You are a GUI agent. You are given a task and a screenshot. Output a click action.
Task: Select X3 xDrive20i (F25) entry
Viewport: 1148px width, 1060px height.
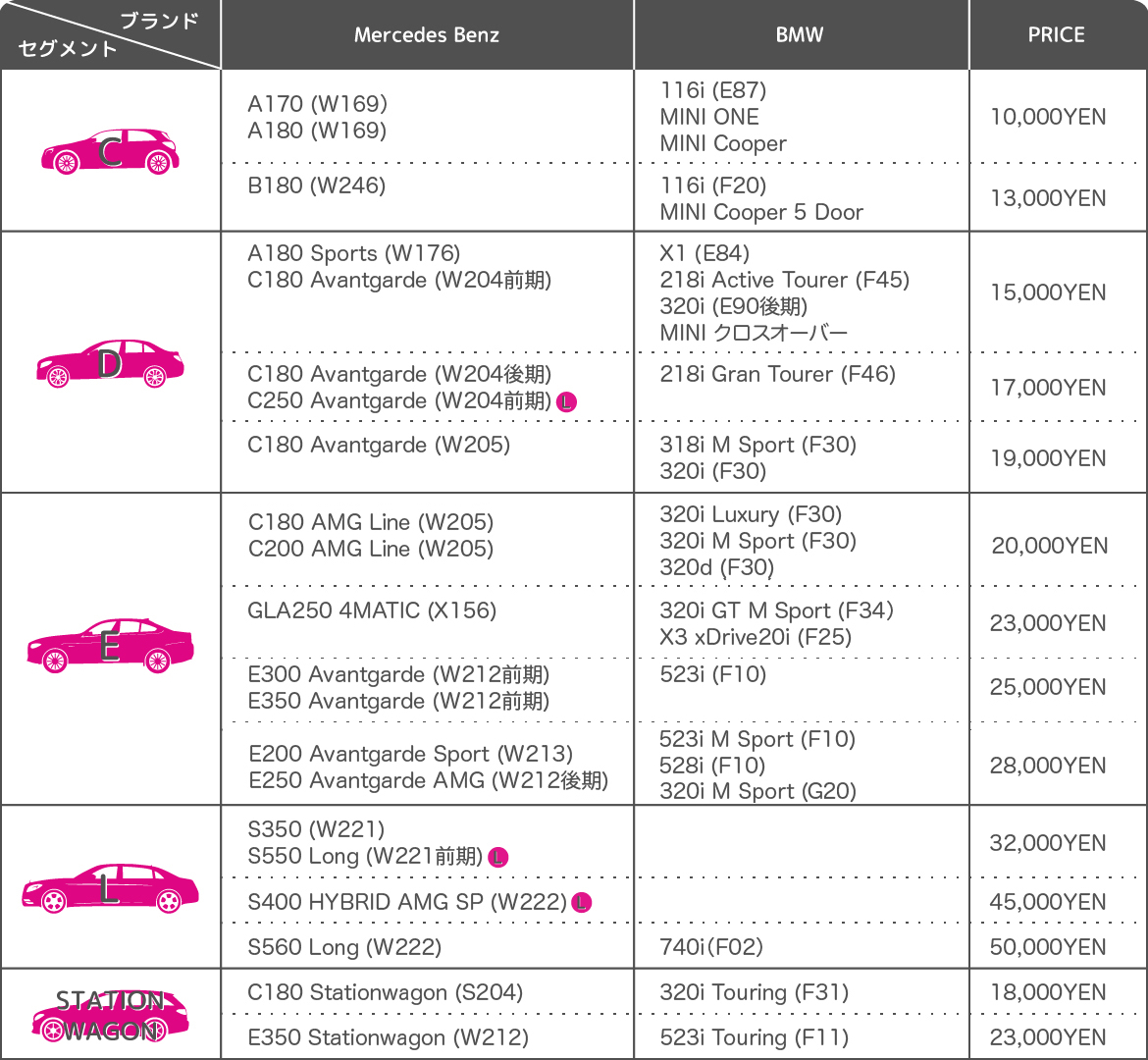pos(756,637)
